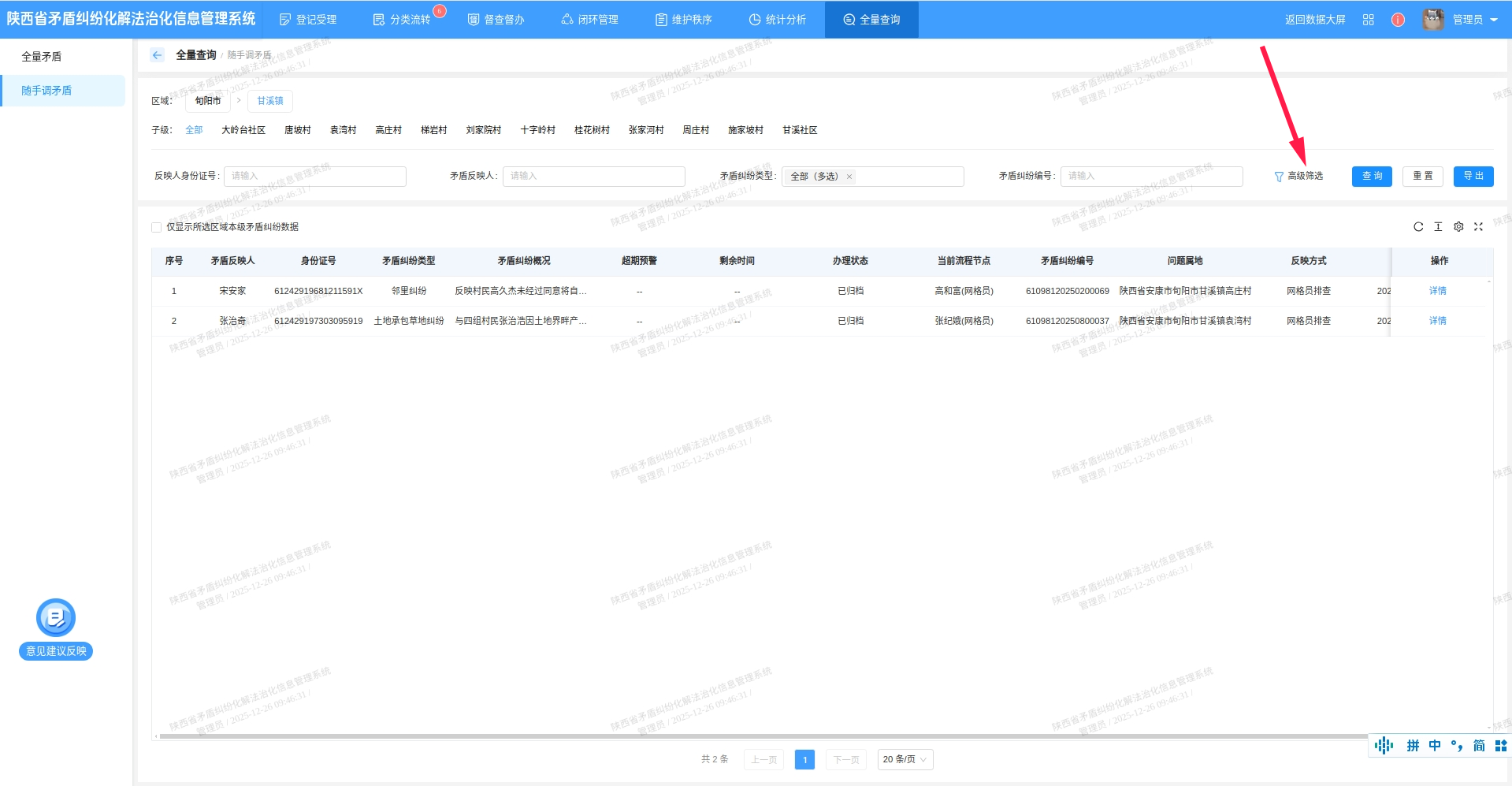Viewport: 1512px width, 786px height.
Task: Toggle fullscreen with the expand icon
Action: [1478, 227]
